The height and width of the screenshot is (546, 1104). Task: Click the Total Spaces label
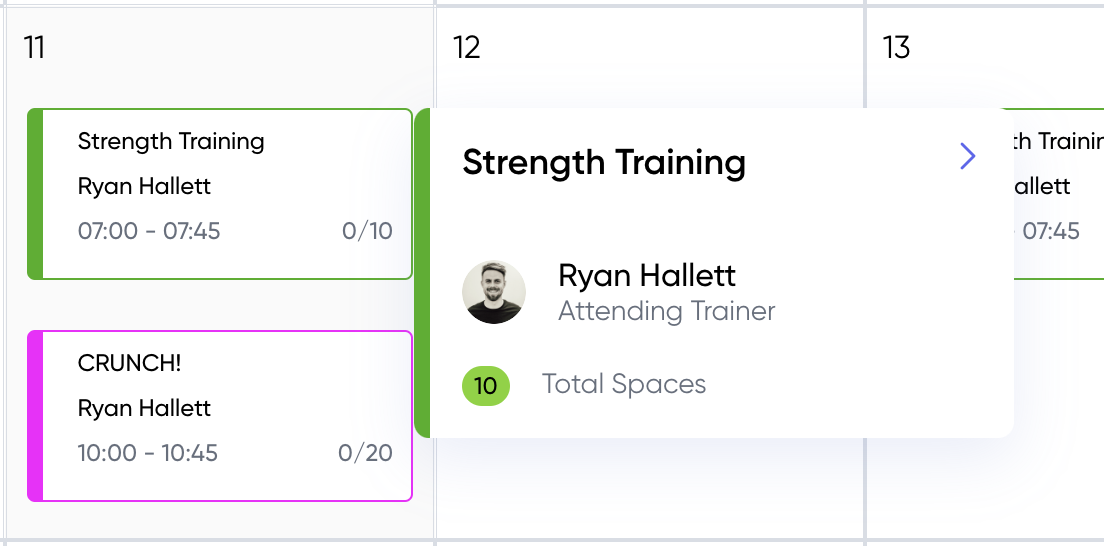tap(624, 384)
